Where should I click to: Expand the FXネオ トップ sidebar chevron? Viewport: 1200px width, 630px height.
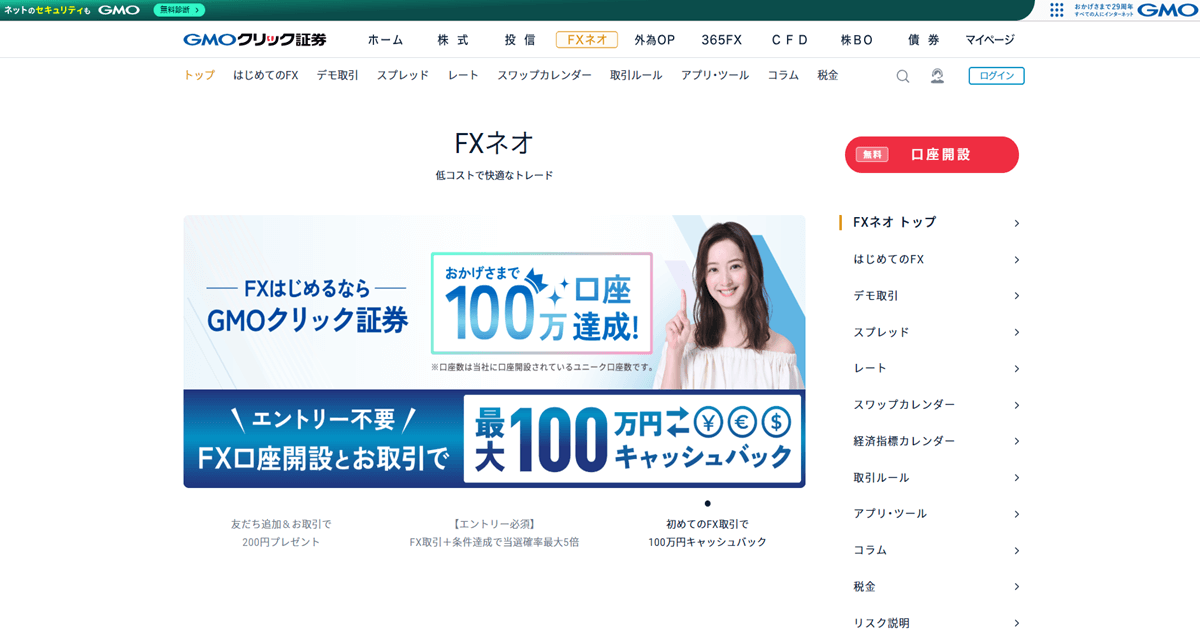click(1016, 223)
